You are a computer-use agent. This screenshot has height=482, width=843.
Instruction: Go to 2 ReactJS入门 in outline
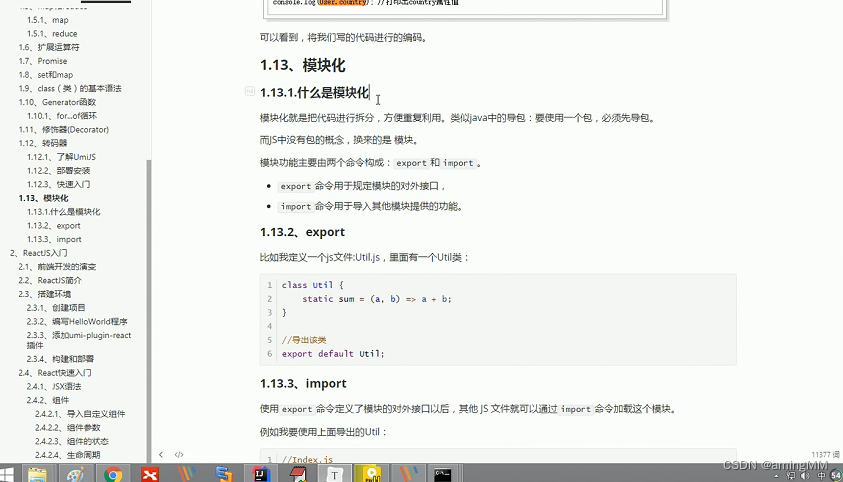39,253
